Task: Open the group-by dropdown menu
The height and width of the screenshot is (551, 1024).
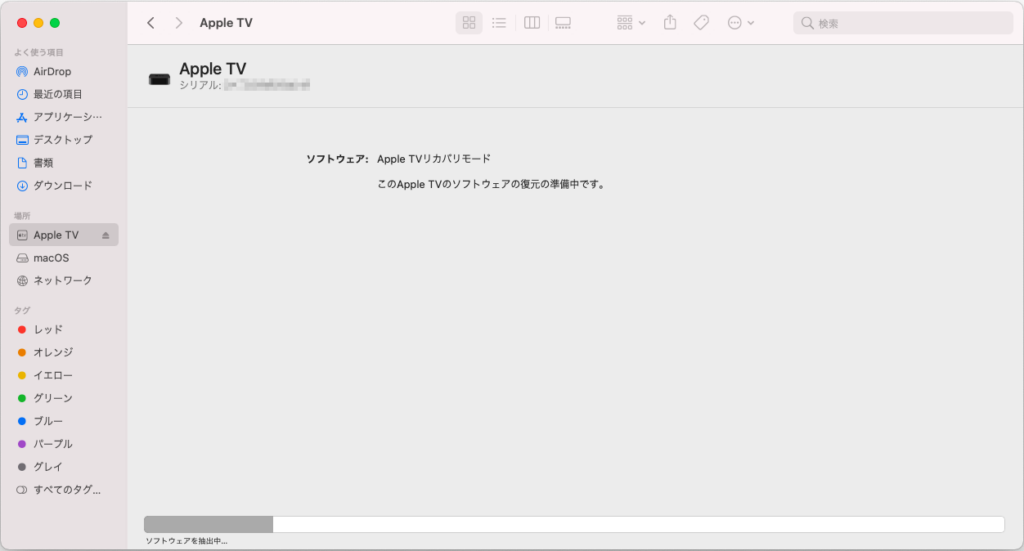Action: [631, 23]
